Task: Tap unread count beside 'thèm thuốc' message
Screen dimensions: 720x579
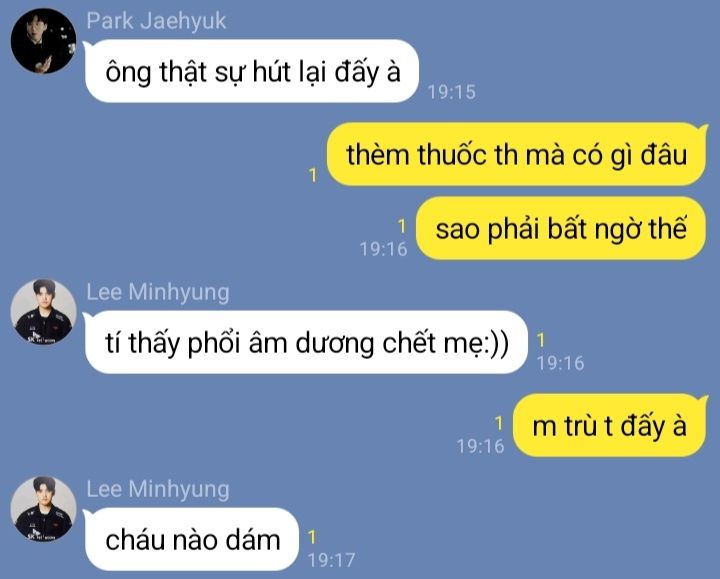Action: 313,175
